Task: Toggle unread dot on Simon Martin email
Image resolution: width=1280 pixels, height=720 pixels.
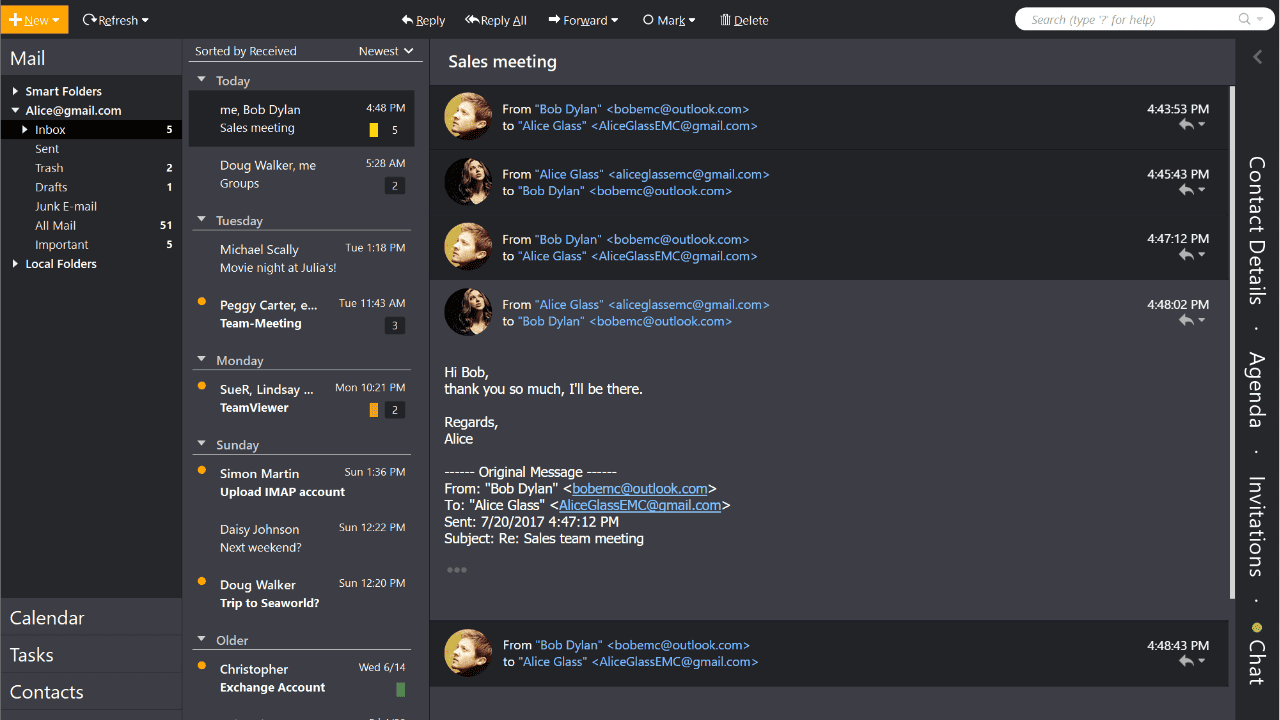Action: 202,469
